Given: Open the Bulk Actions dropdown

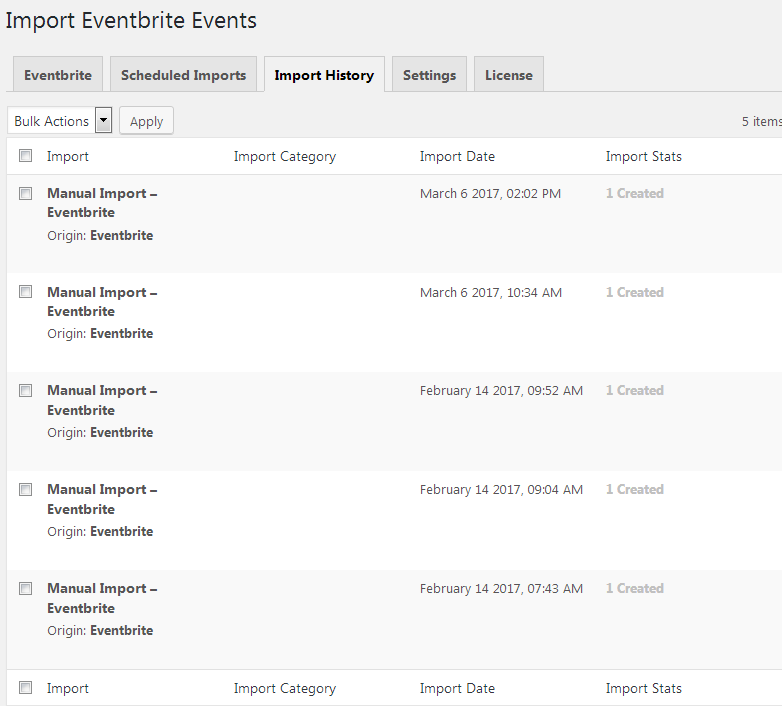Looking at the screenshot, I should [59, 121].
